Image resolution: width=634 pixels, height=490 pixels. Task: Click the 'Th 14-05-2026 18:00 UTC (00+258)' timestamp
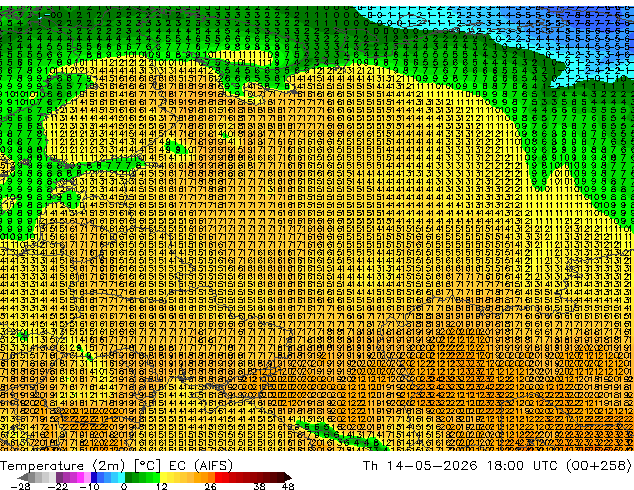(497, 466)
